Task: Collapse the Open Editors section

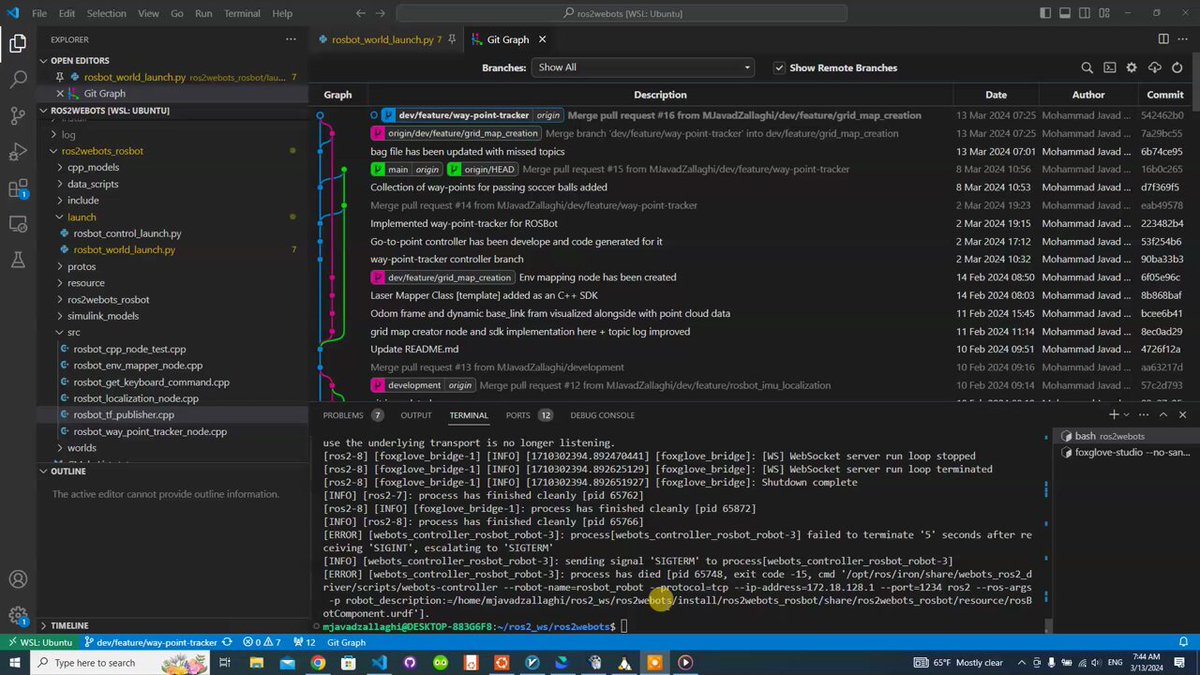Action: click(x=45, y=60)
